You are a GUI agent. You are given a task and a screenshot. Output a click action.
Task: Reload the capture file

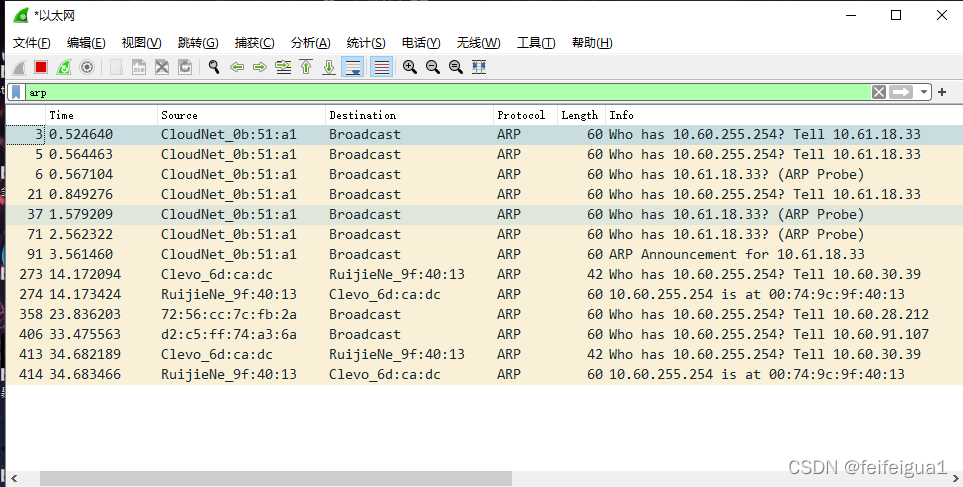coord(184,67)
